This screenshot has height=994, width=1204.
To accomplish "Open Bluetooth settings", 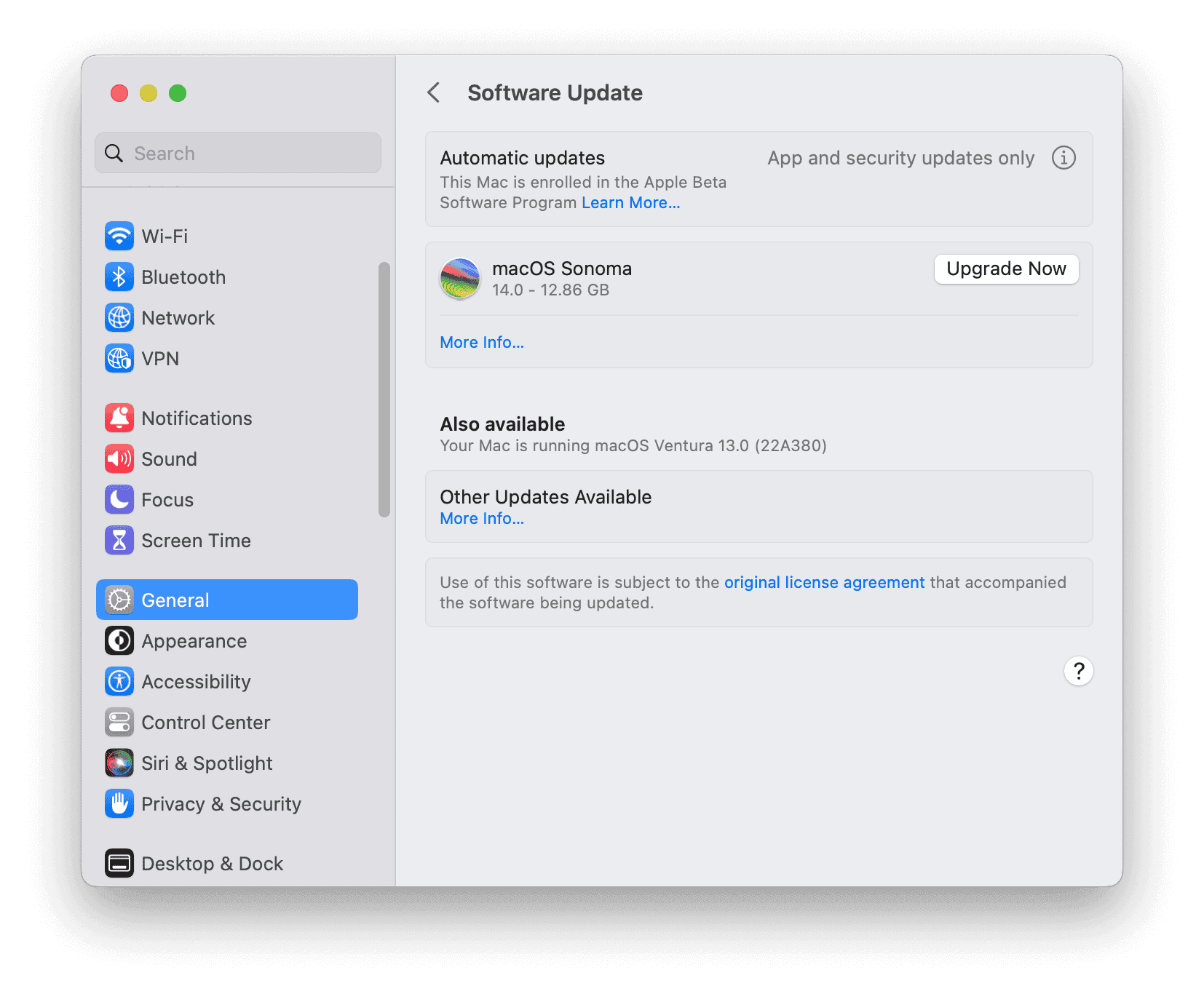I will click(x=183, y=277).
